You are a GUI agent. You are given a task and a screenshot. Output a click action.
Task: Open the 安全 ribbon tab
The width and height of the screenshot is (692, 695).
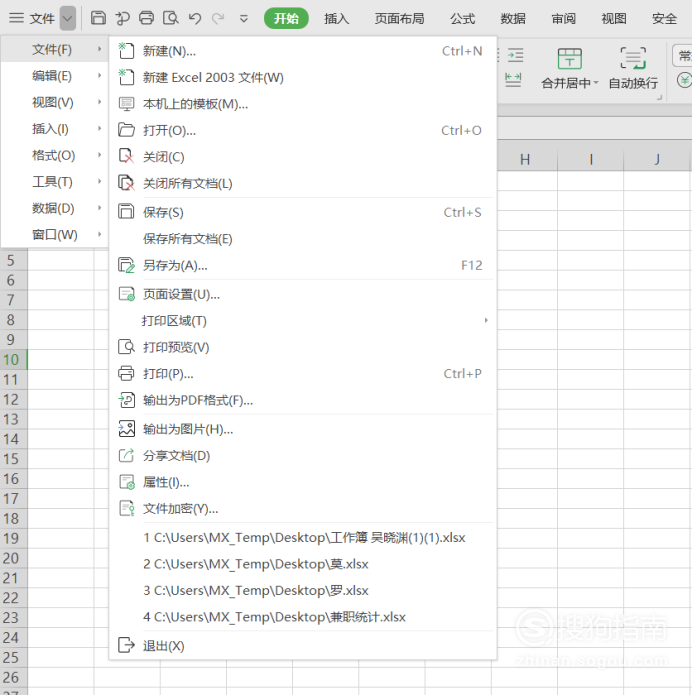[665, 18]
